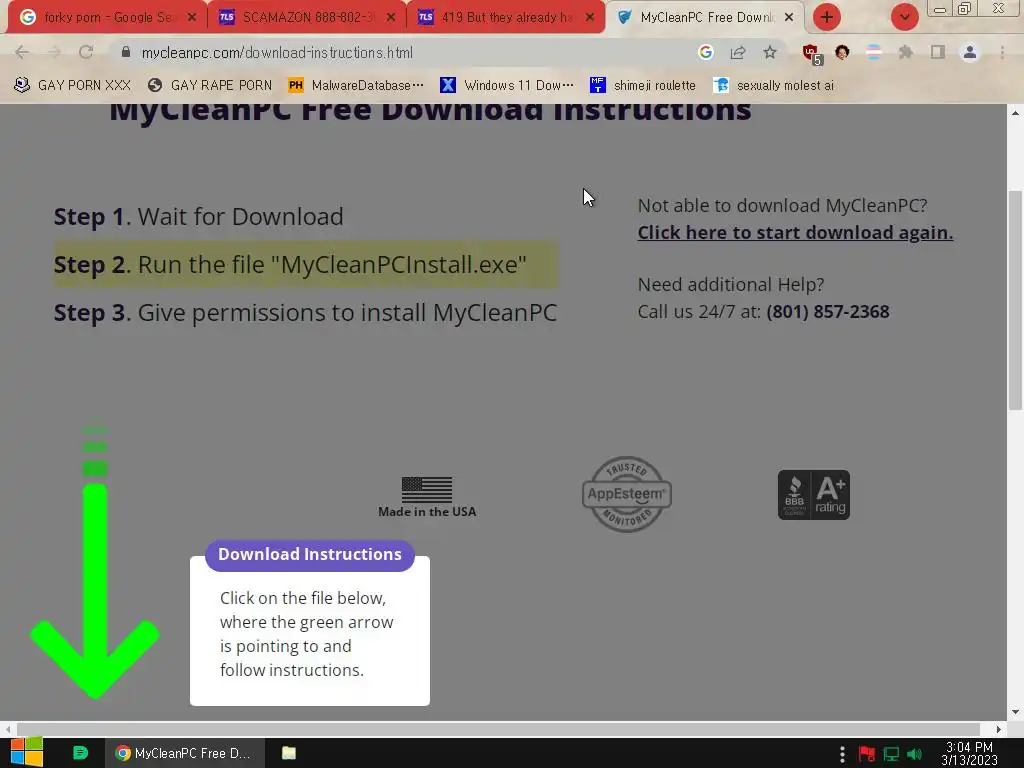Screen dimensions: 1024x768
Task: Click the striped flag extension icon
Action: pos(874,52)
